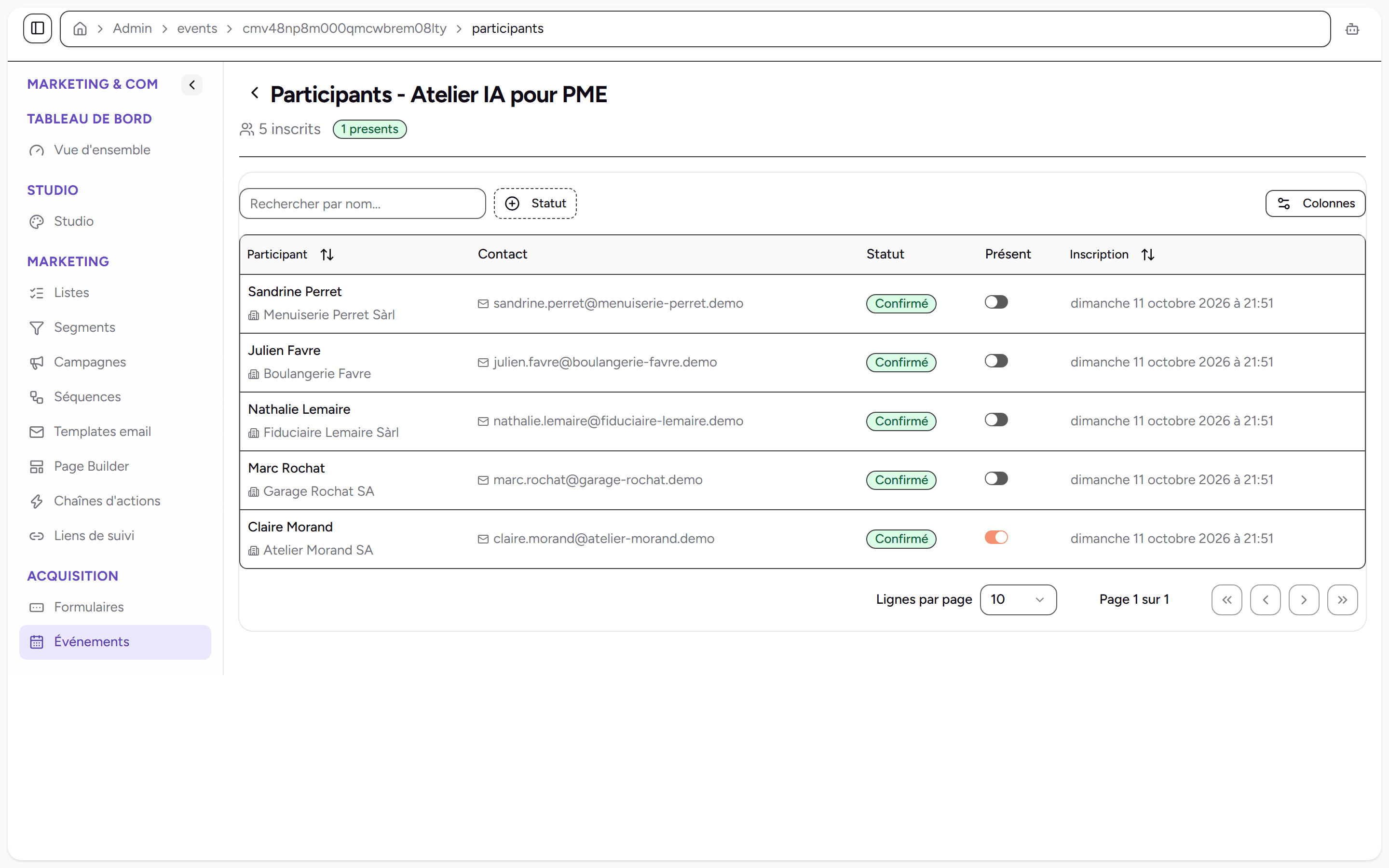Image resolution: width=1389 pixels, height=868 pixels.
Task: Open Page Builder in the sidebar
Action: 115,467
